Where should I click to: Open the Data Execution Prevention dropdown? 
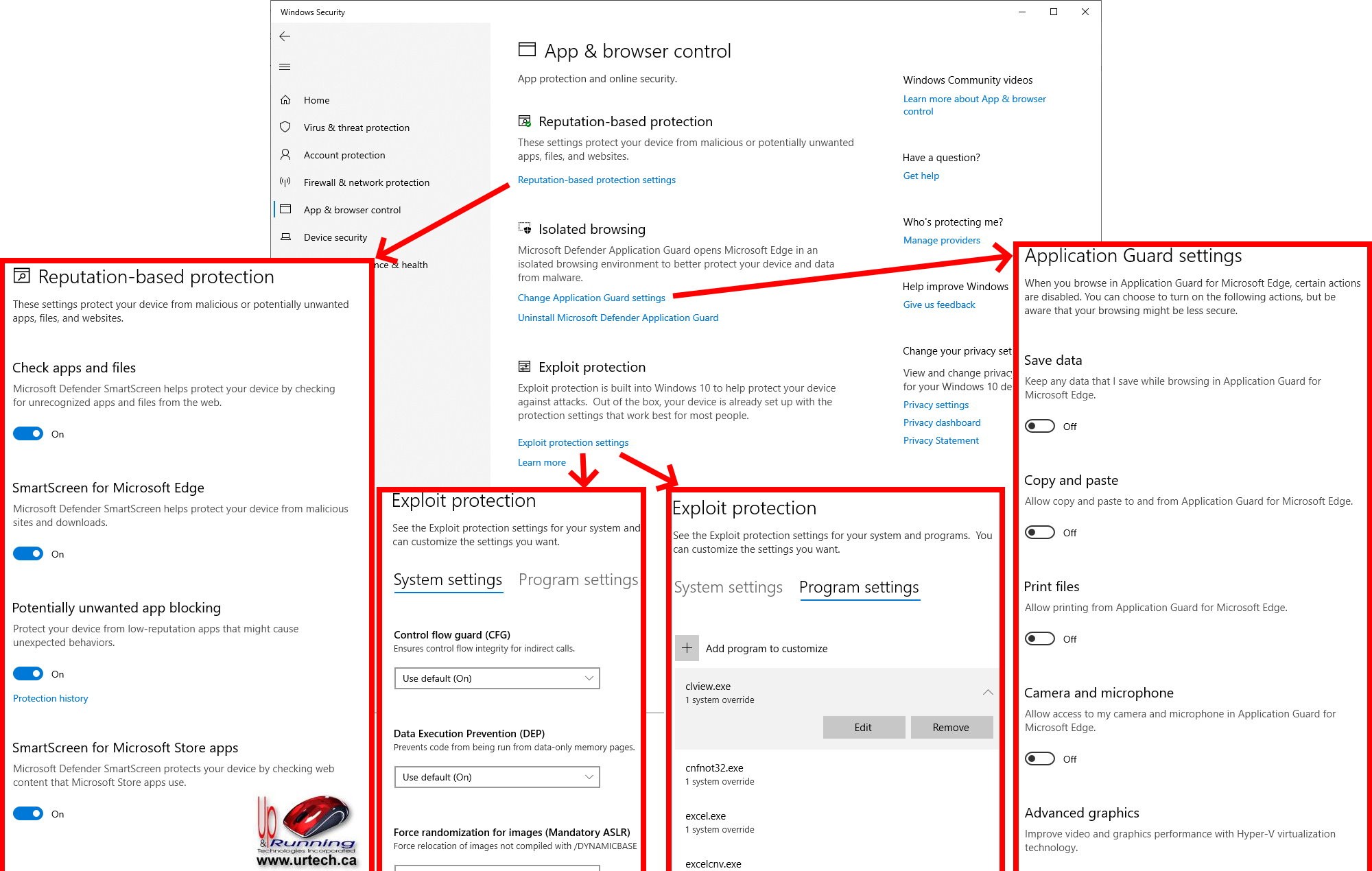(x=497, y=777)
